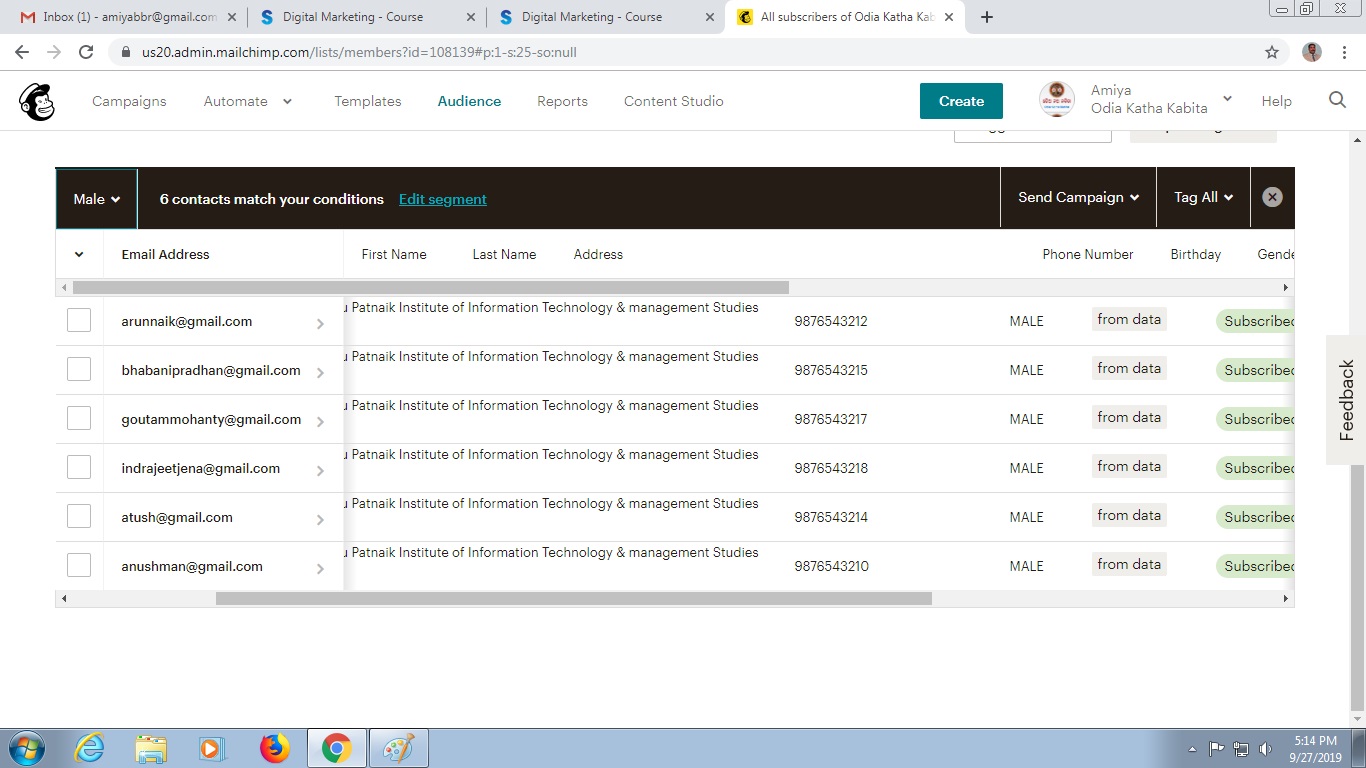This screenshot has width=1366, height=768.
Task: Tick the checkbox for goutammohanty@gmail.com
Action: tap(79, 419)
